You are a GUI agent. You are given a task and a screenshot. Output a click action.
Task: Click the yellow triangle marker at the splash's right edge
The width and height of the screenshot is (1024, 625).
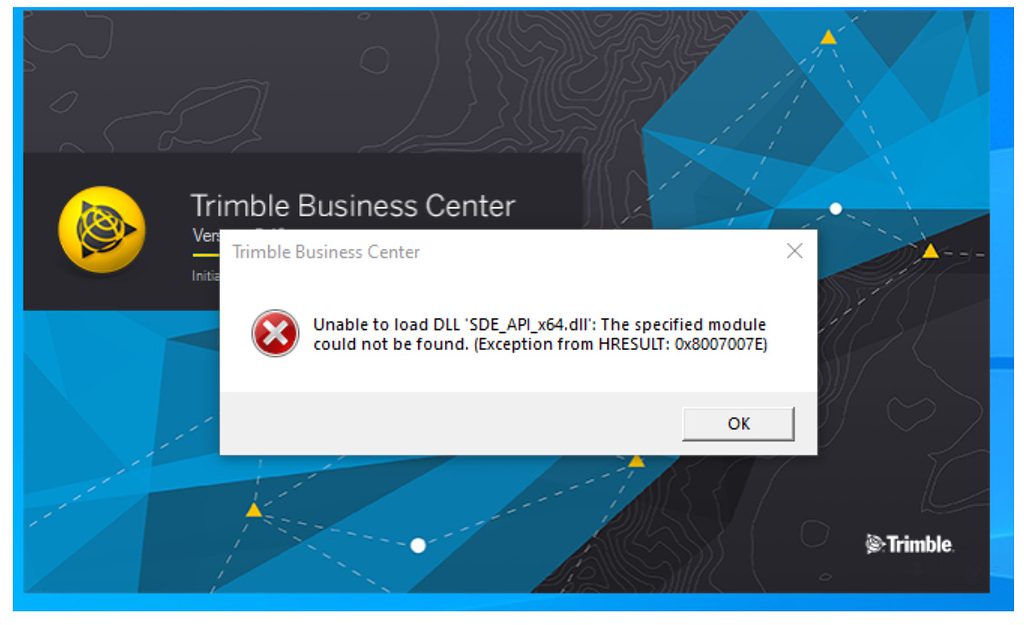930,251
